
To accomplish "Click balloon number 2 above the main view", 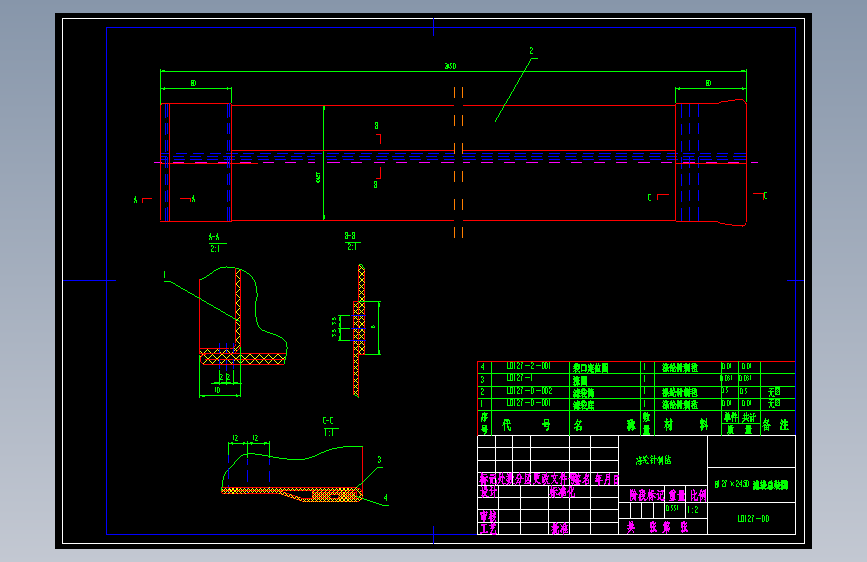I will (531, 51).
